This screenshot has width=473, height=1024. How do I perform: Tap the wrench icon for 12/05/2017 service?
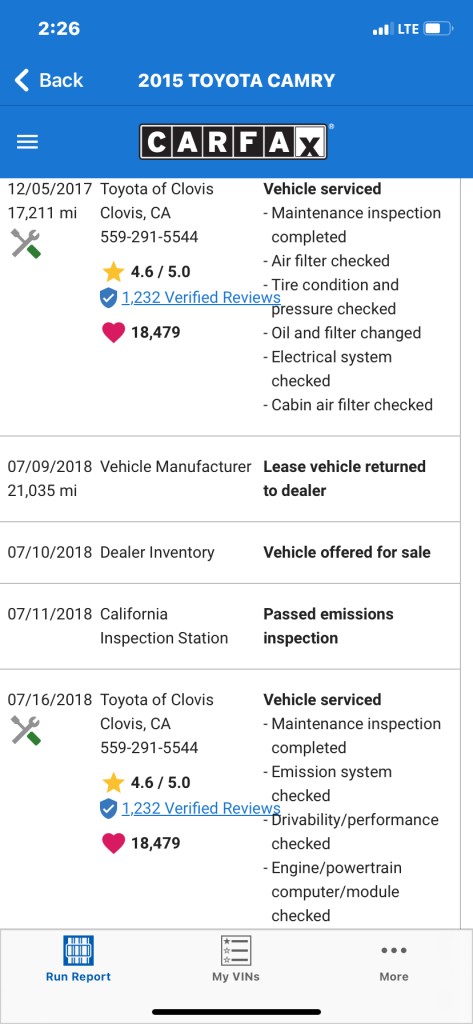tap(26, 243)
